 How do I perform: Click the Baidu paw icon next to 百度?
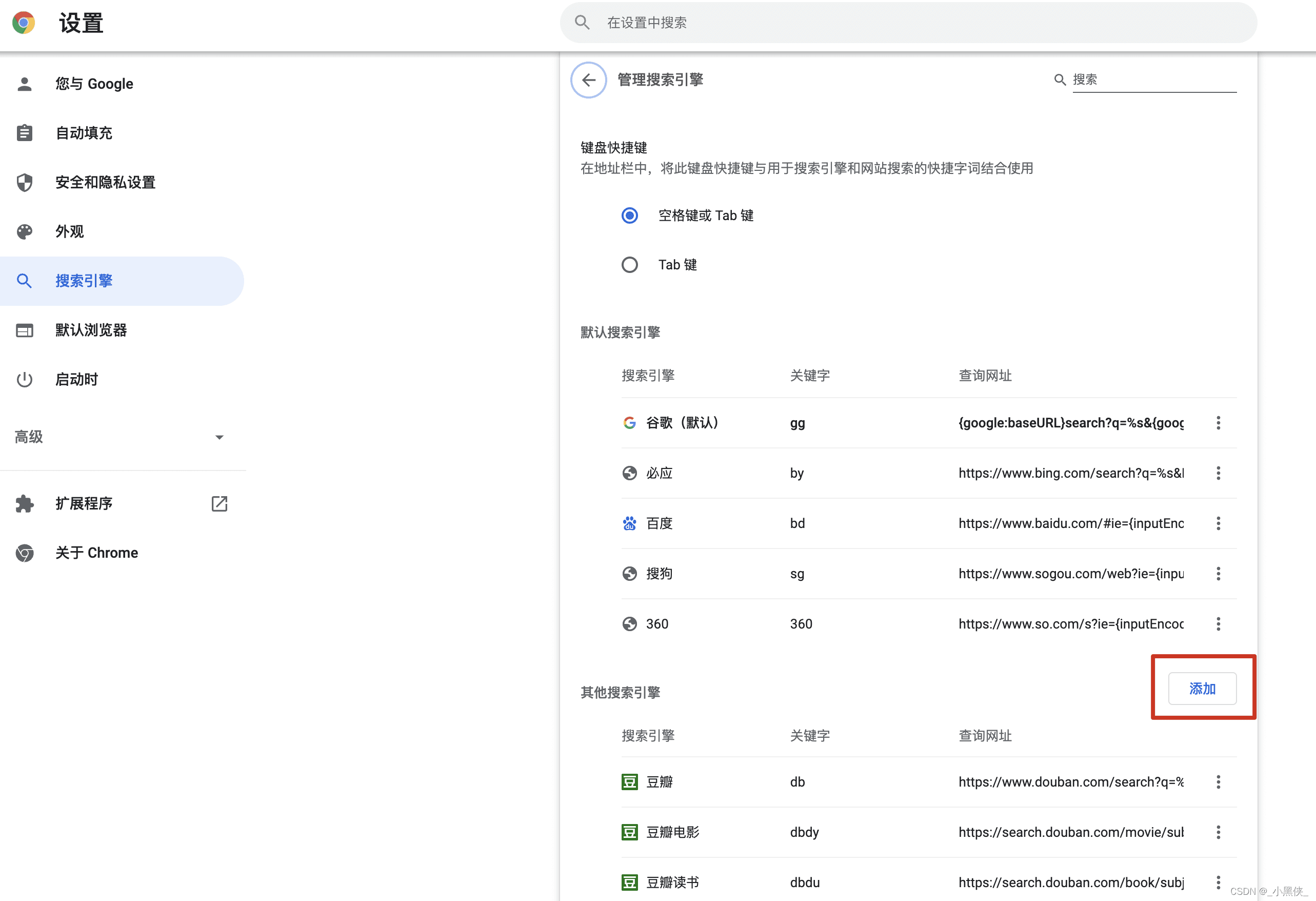pos(629,523)
